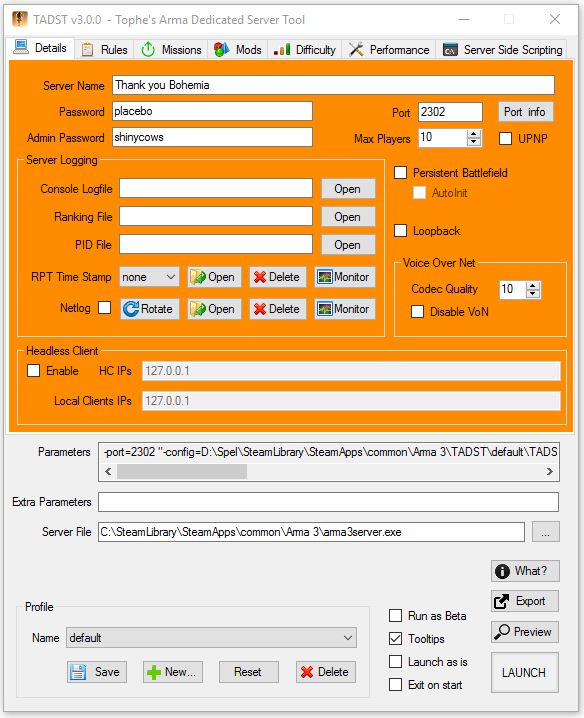Slide the Parameters horizontal scrollbar
584x718 pixels.
click(x=182, y=471)
